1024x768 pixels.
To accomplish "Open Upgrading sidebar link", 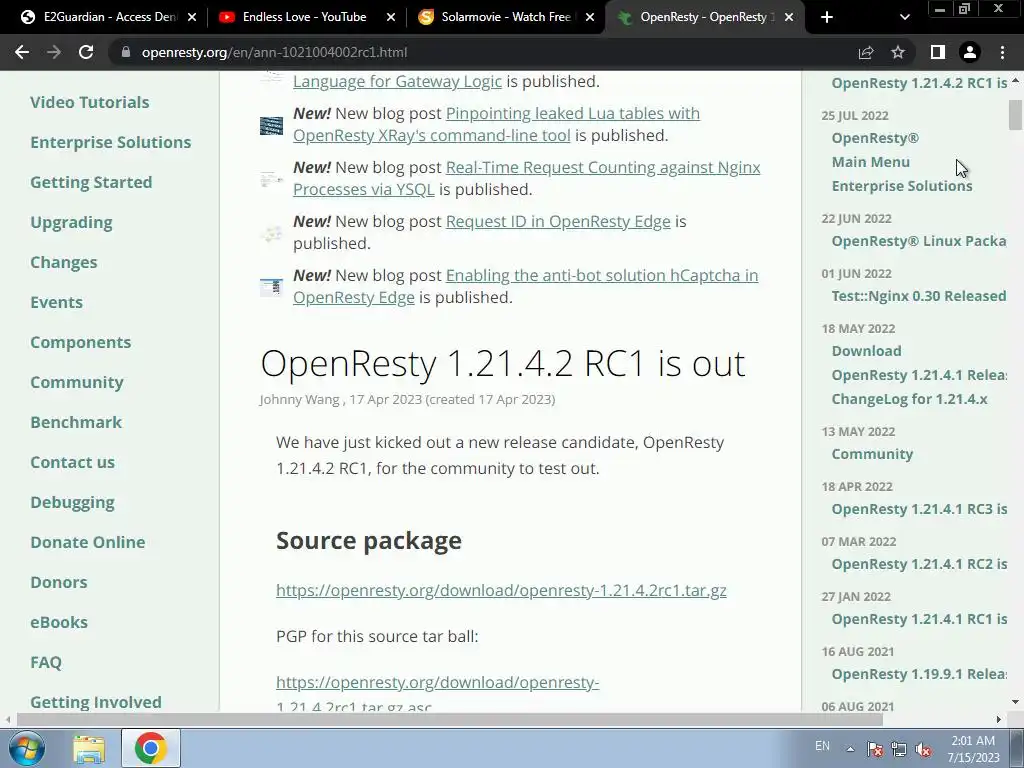I will 71,223.
